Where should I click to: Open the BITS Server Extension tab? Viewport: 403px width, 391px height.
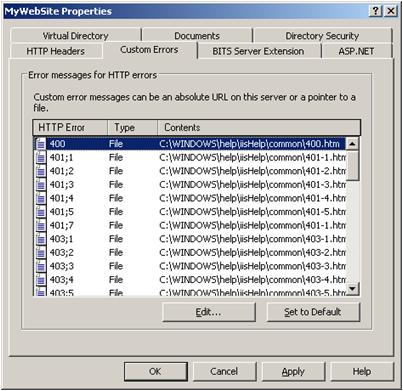[x=258, y=51]
